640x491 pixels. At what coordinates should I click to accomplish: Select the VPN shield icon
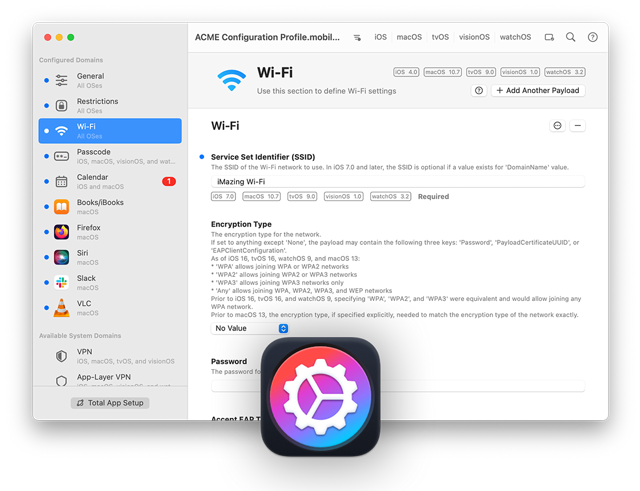coord(61,356)
